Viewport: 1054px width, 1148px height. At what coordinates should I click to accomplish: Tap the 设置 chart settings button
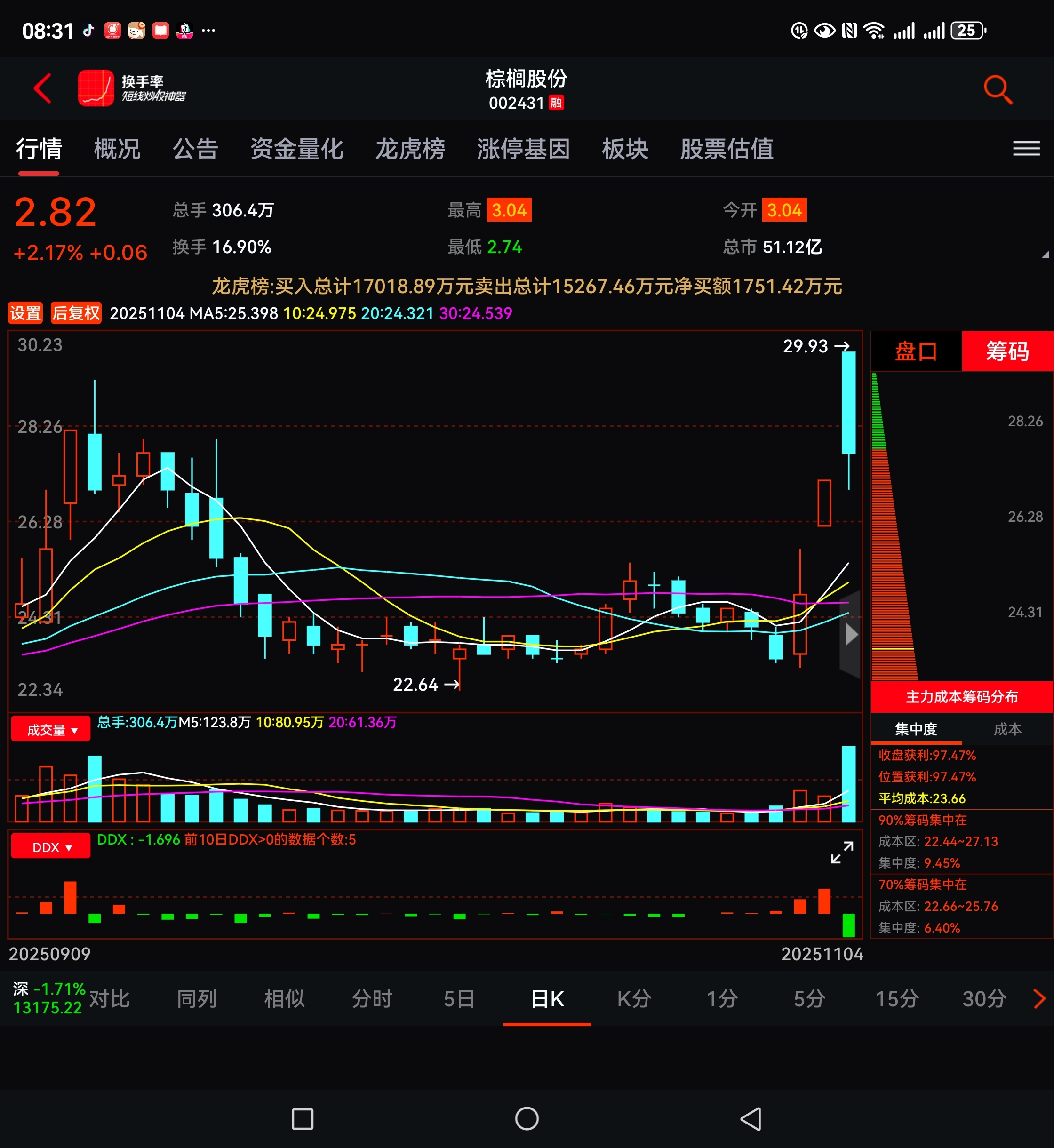25,313
